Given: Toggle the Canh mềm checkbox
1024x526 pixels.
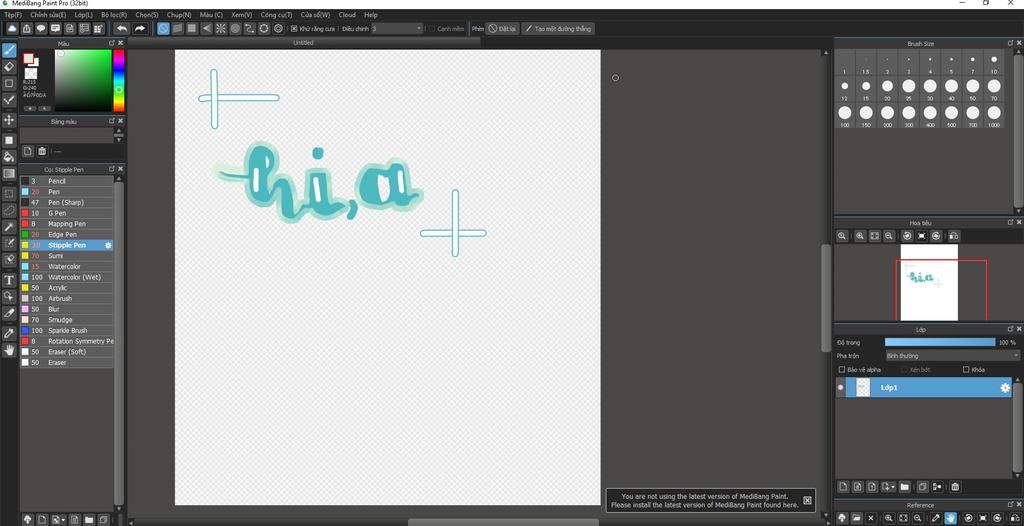Looking at the screenshot, I should pos(432,29).
